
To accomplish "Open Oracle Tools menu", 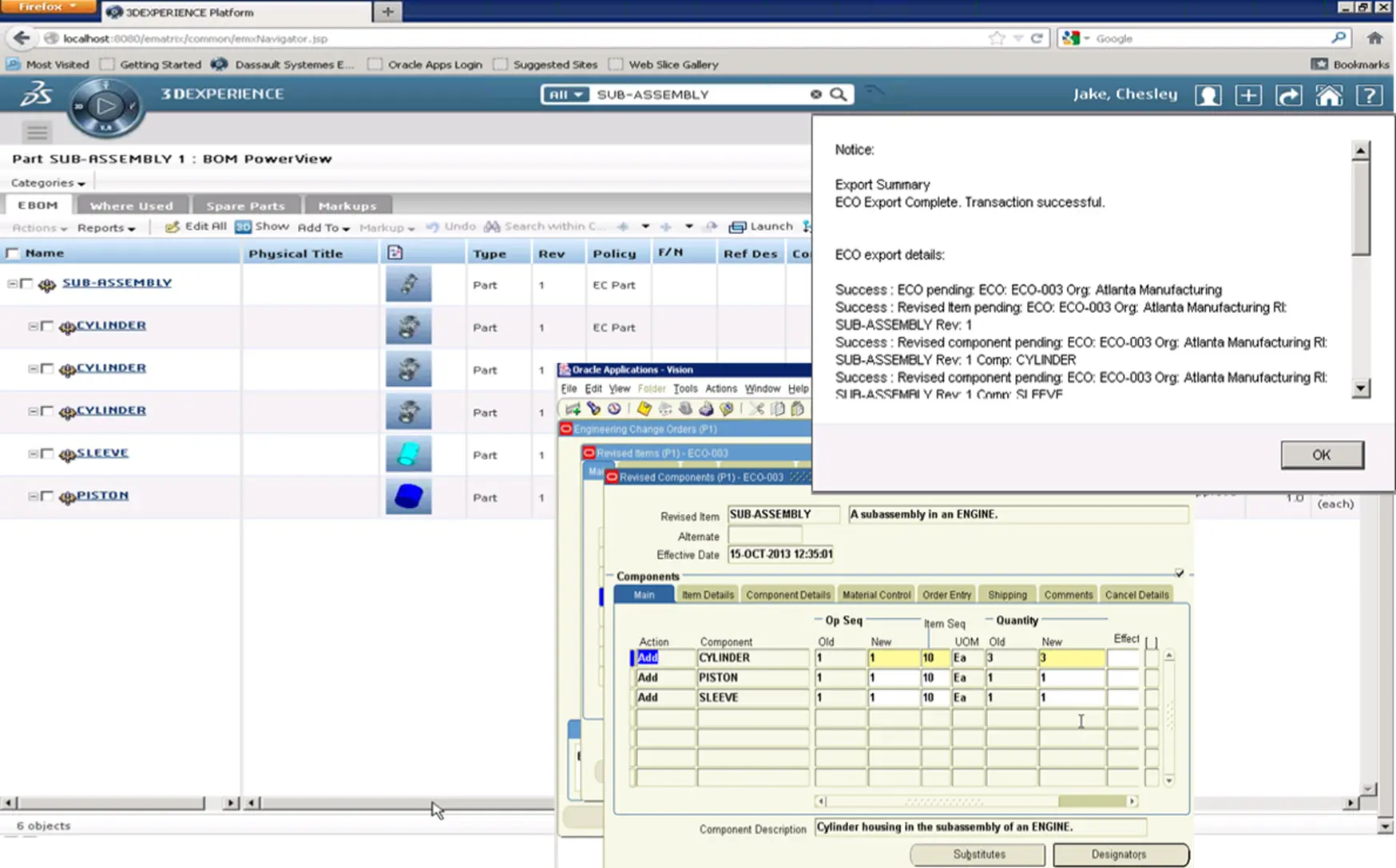I will 684,389.
